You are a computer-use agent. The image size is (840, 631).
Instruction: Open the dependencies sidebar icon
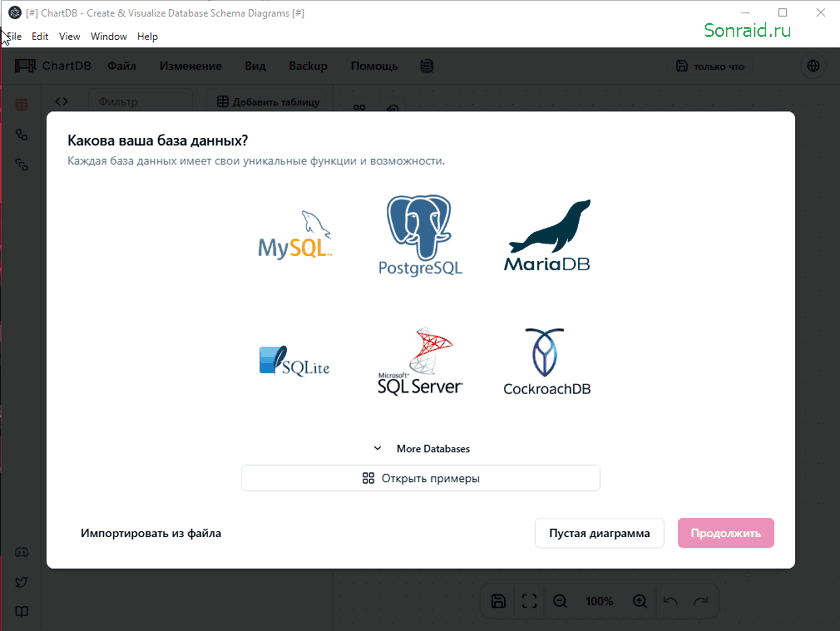click(x=21, y=164)
